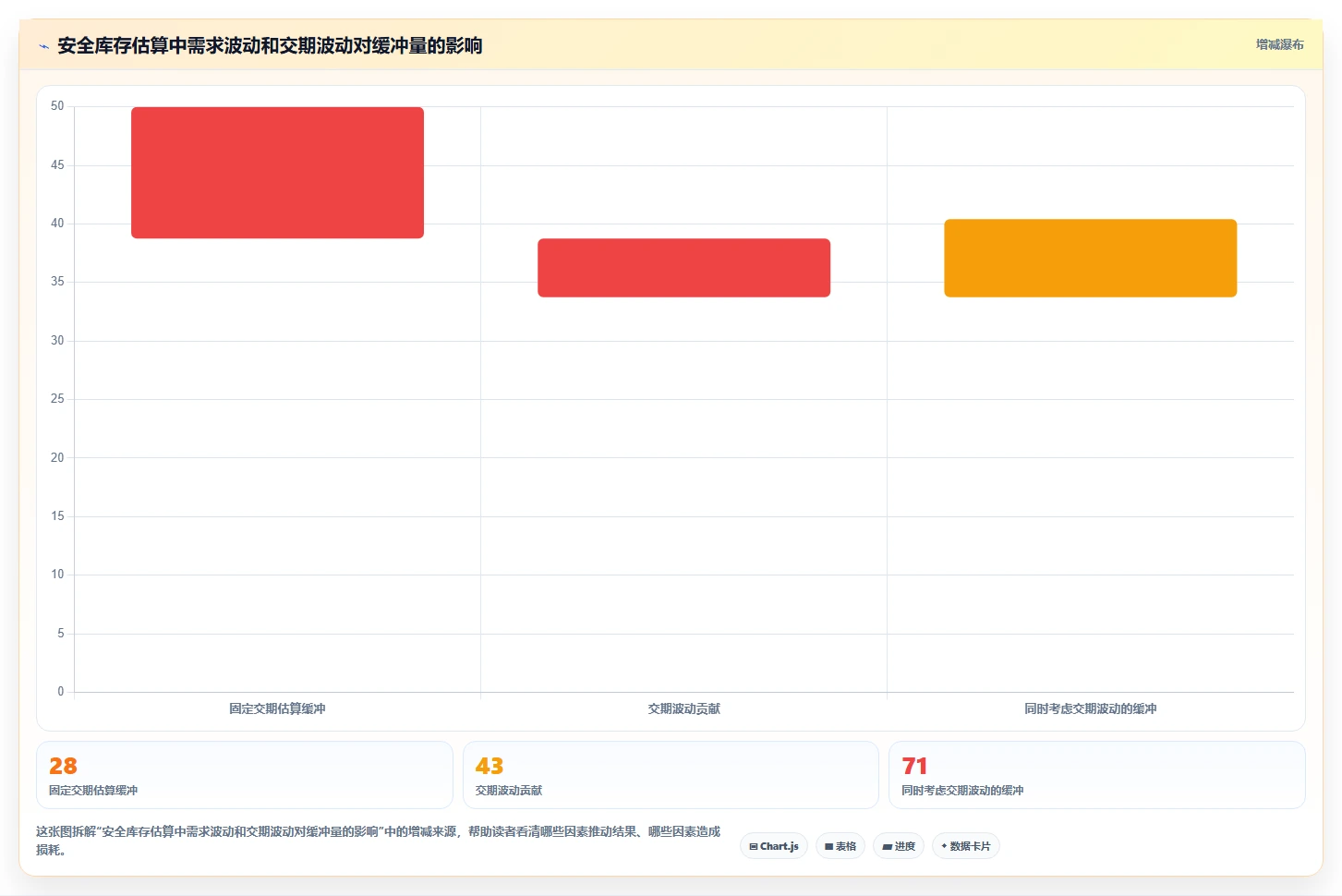Select the orange 同时考虑交期波动的缓冲 bar

click(x=1090, y=258)
